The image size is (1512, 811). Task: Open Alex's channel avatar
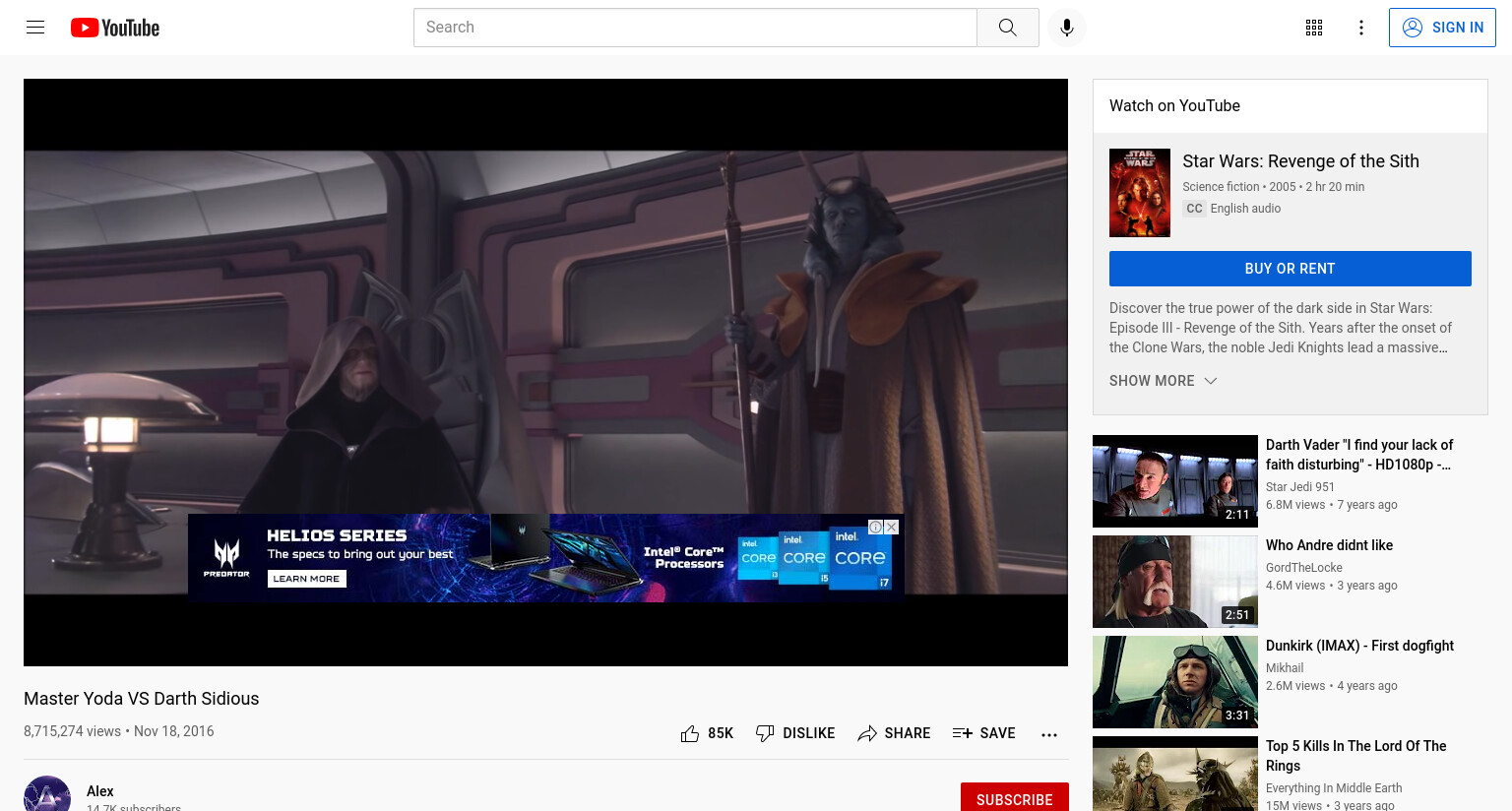(x=47, y=795)
